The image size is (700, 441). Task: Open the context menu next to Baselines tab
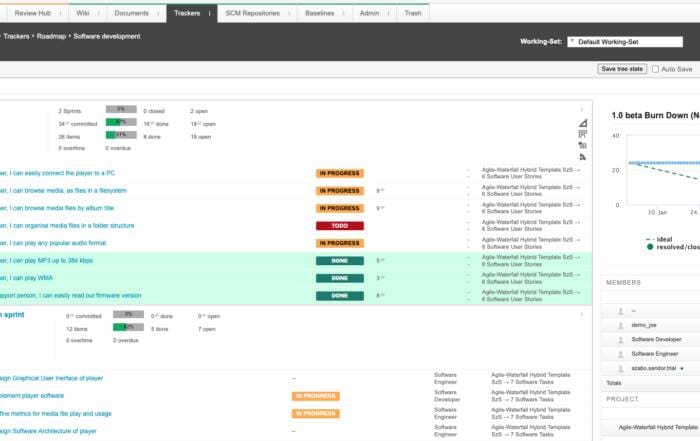(x=343, y=13)
